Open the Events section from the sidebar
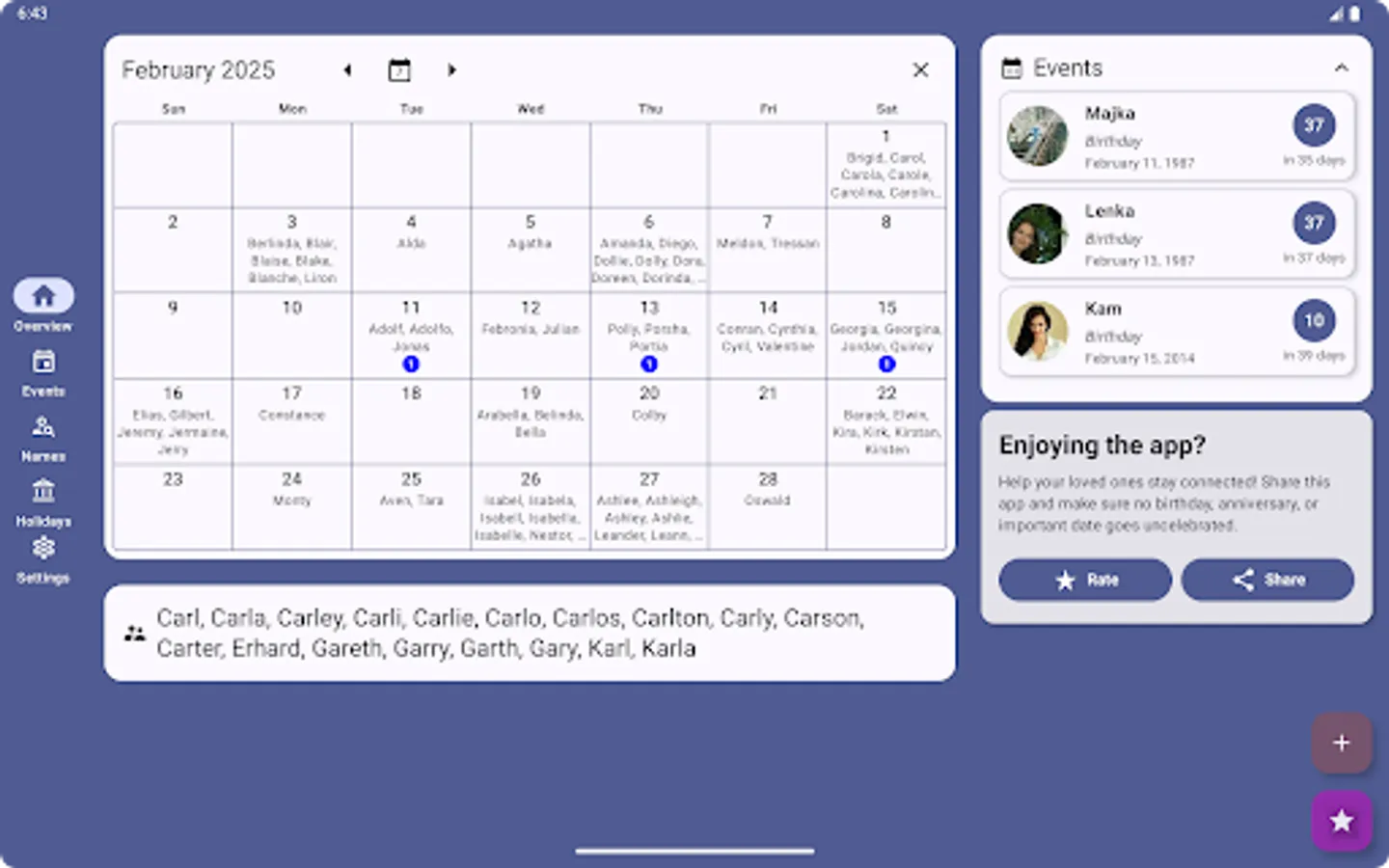 pyautogui.click(x=43, y=368)
